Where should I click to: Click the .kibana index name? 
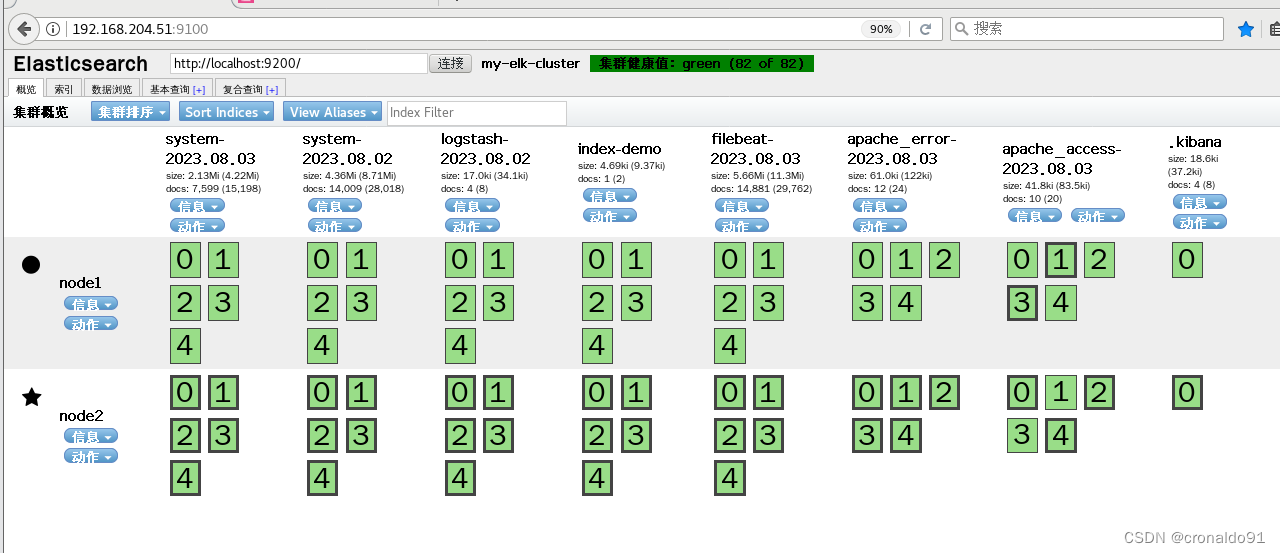(1195, 142)
